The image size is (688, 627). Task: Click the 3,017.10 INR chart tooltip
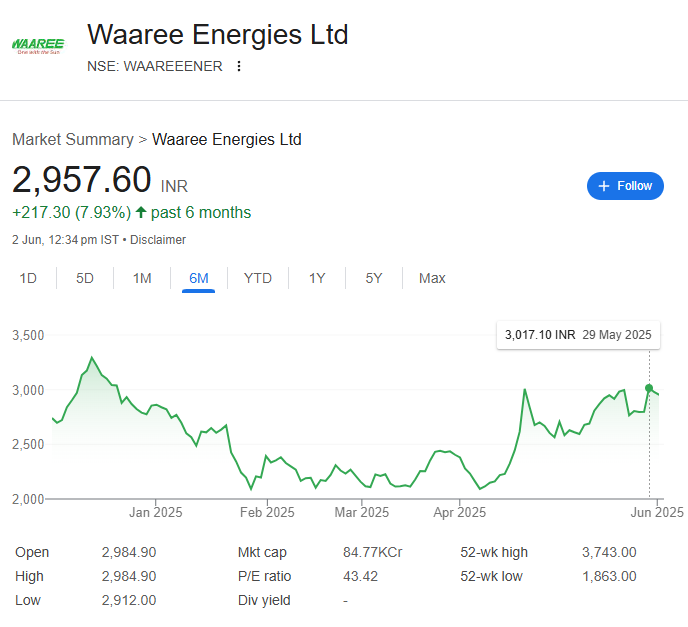(x=578, y=335)
